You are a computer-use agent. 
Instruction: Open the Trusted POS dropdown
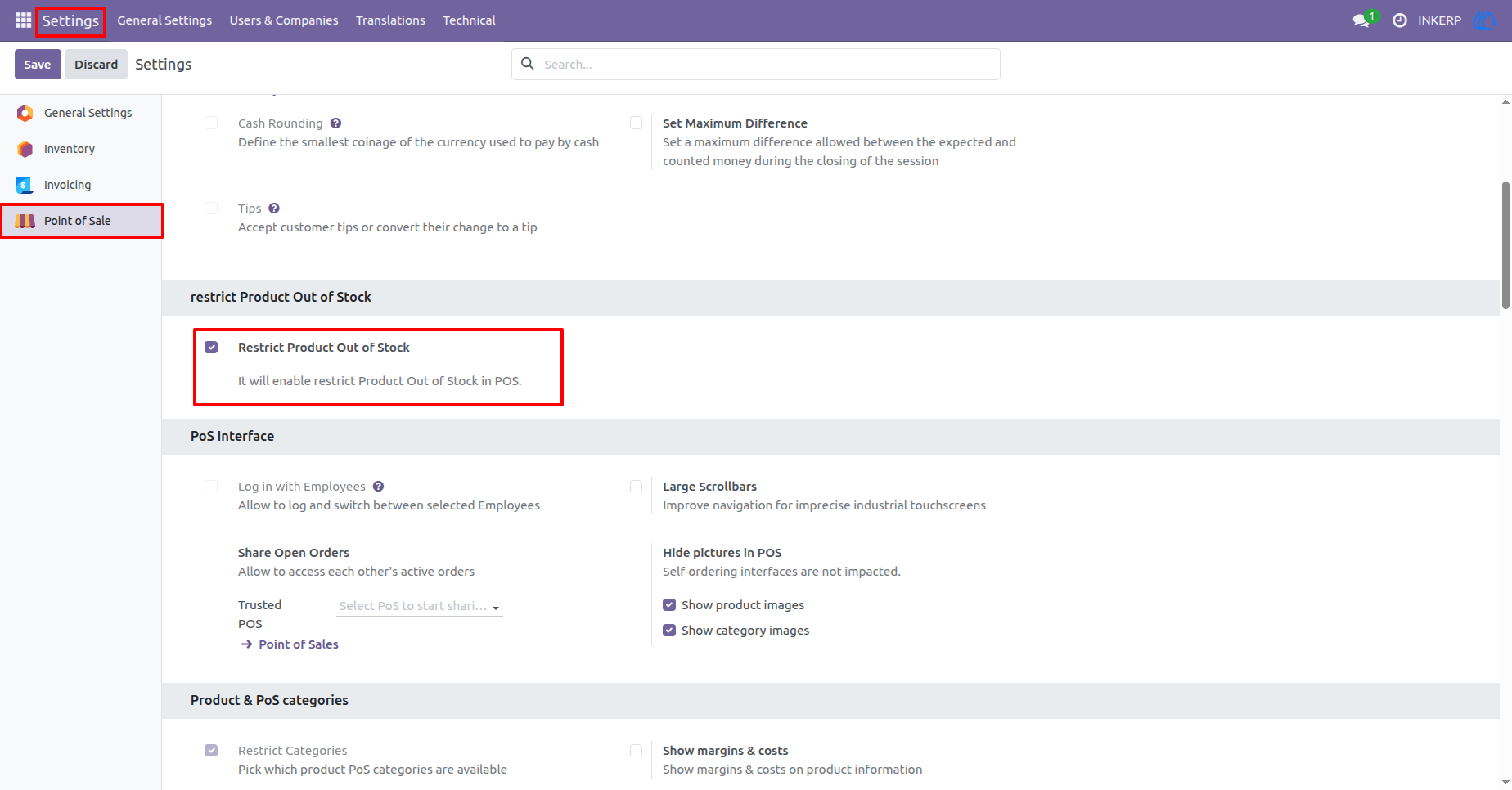[420, 606]
